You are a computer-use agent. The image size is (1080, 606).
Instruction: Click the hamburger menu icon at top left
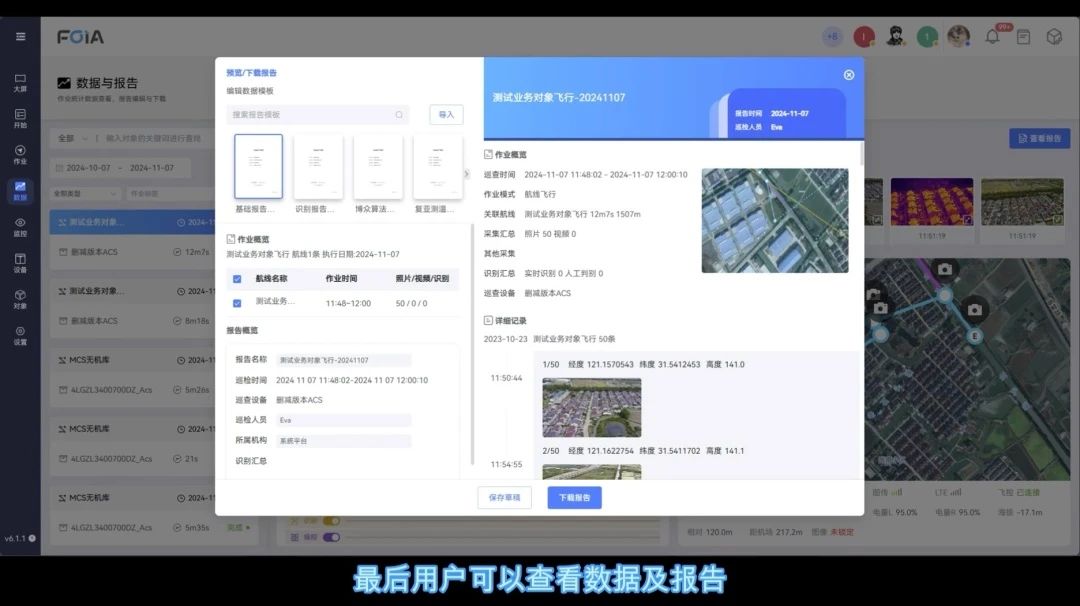[20, 37]
